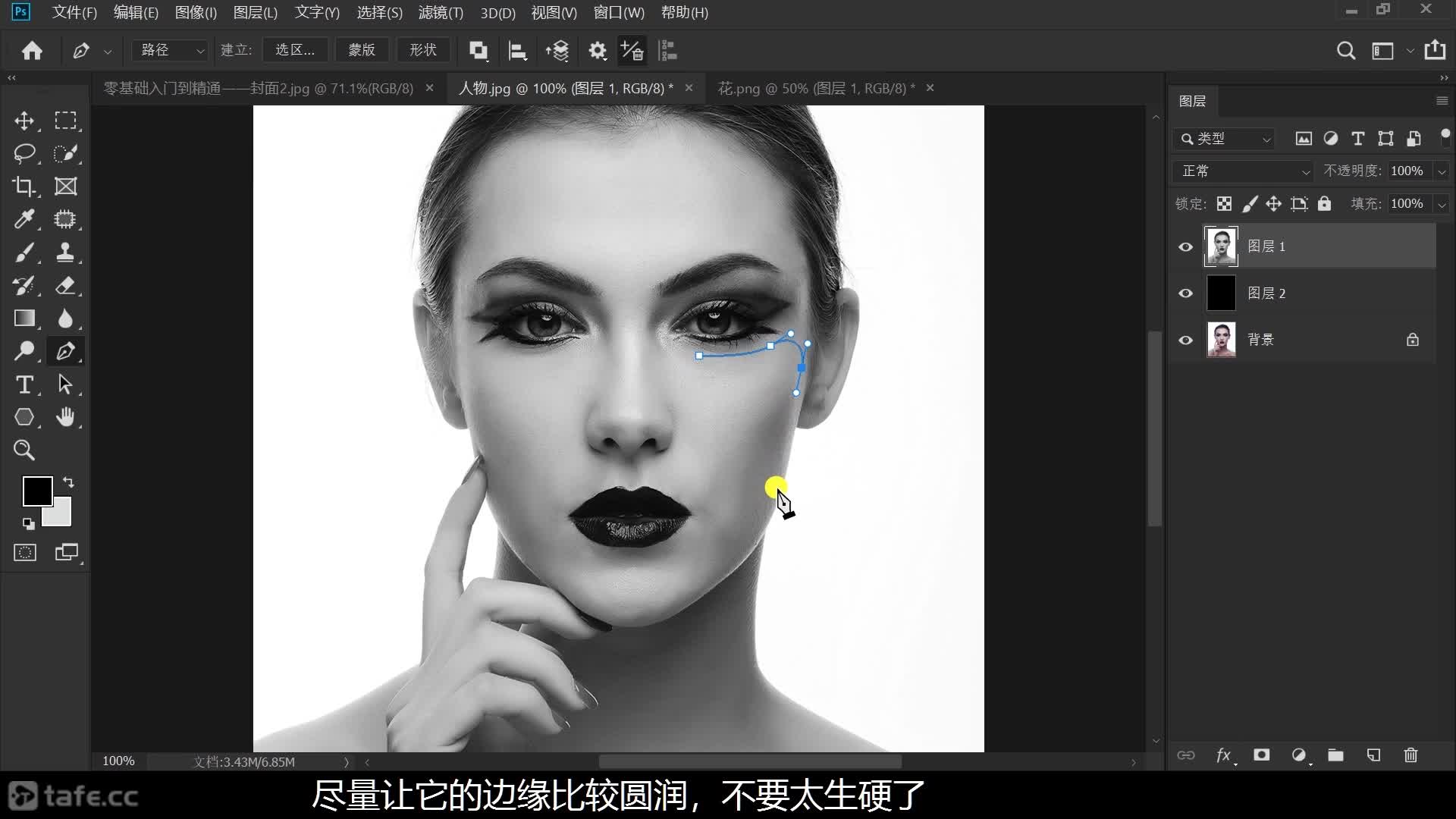Toggle lock all padlock icon
This screenshot has height=819, width=1456.
click(x=1324, y=203)
